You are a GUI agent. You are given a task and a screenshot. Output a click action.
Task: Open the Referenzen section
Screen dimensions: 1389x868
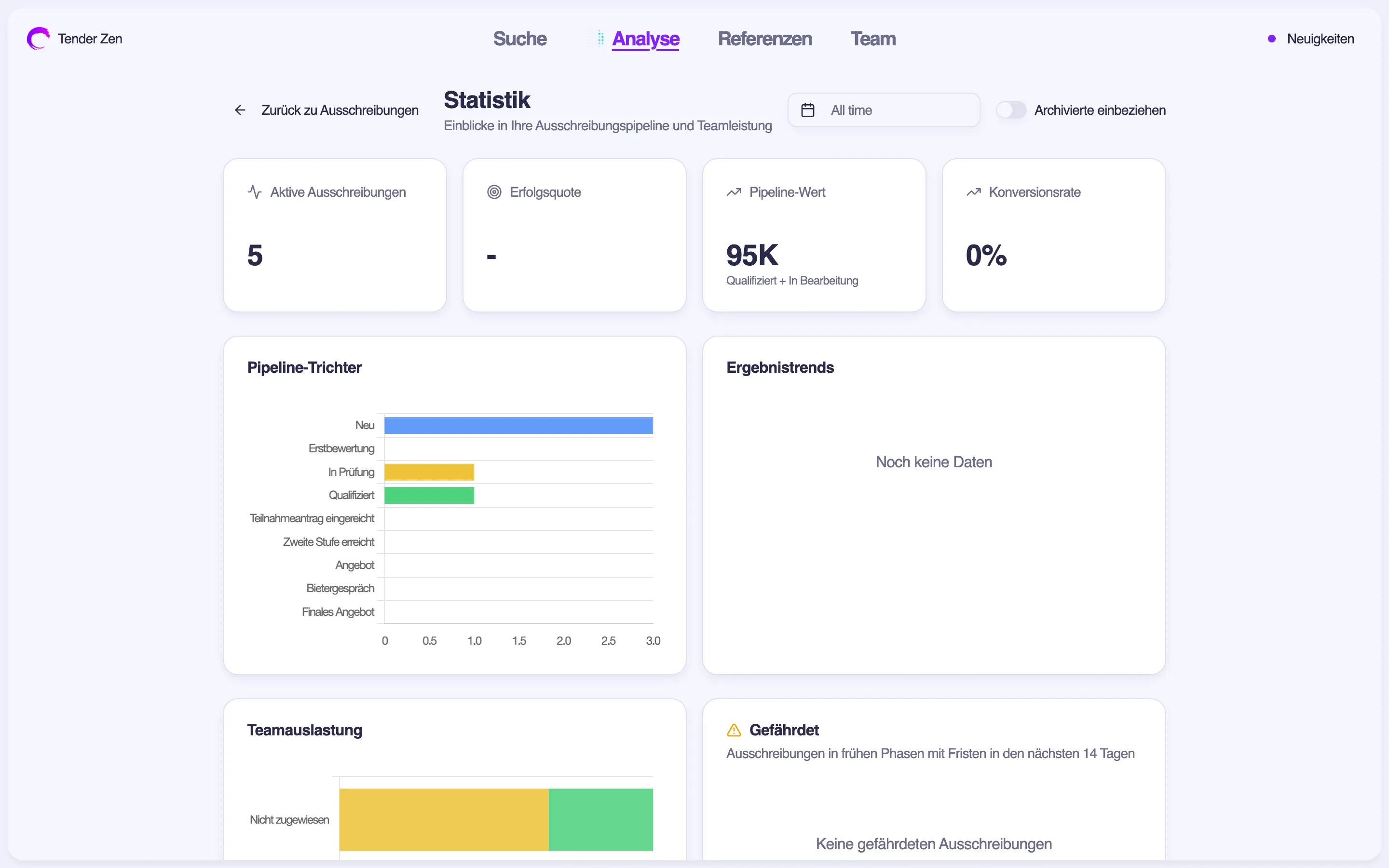(765, 39)
